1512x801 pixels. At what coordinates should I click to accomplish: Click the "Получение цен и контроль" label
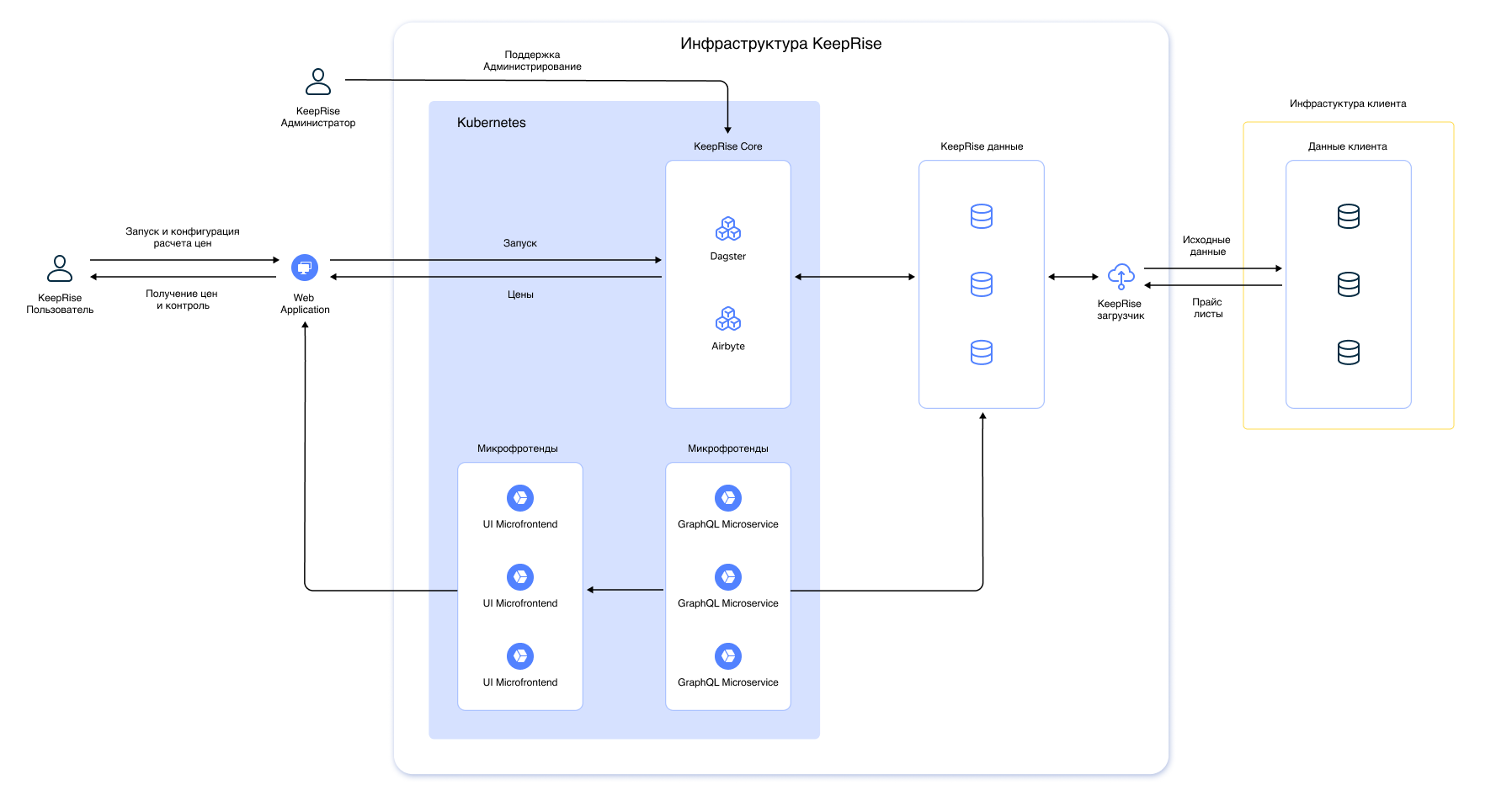point(182,300)
